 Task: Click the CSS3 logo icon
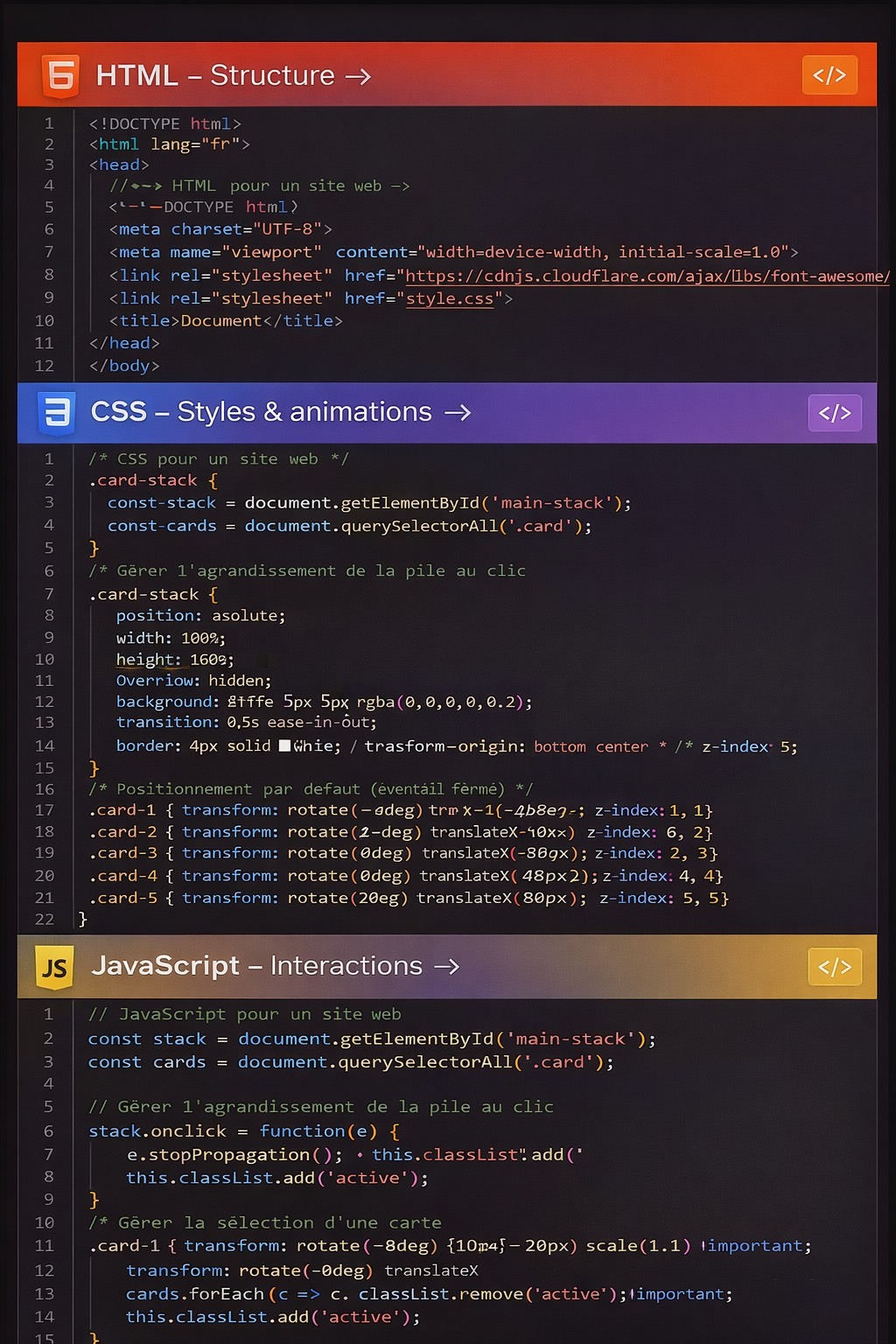57,412
